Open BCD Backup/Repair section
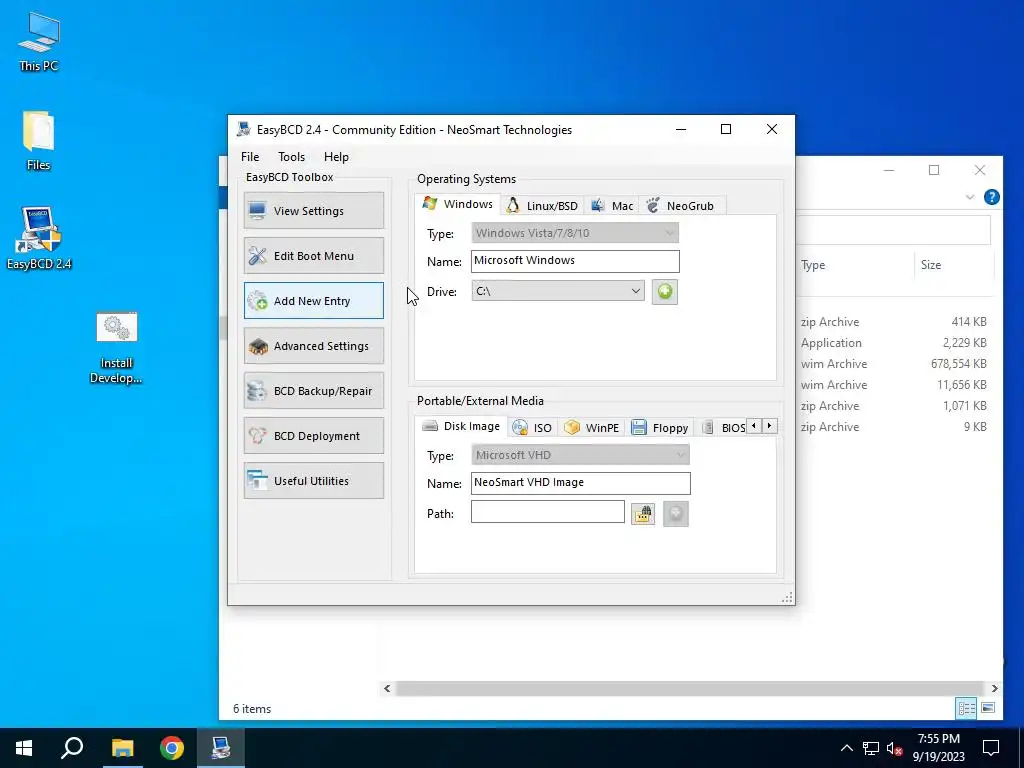Viewport: 1024px width, 768px height. tap(313, 391)
